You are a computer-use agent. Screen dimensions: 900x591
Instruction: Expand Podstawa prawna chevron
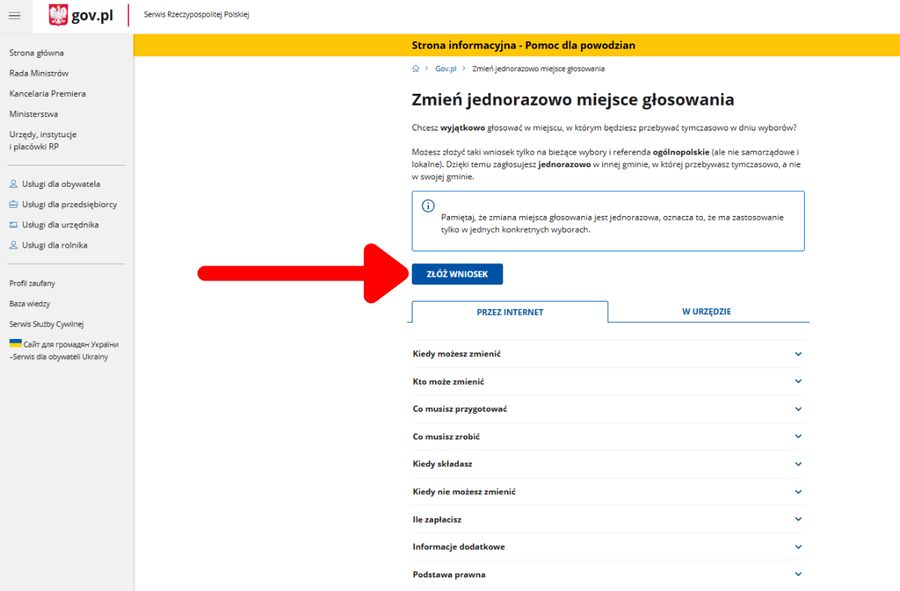[x=798, y=574]
